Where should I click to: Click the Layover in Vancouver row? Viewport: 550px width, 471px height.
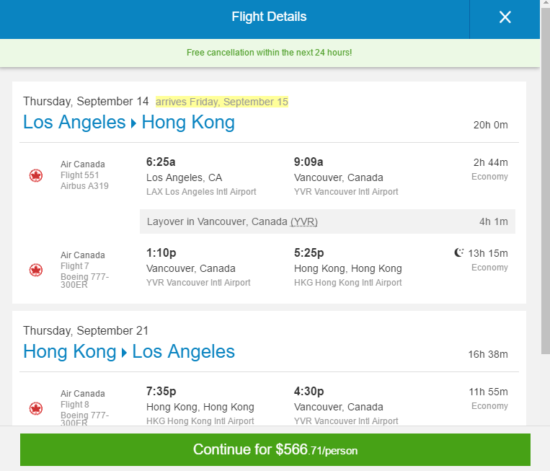[x=327, y=222]
